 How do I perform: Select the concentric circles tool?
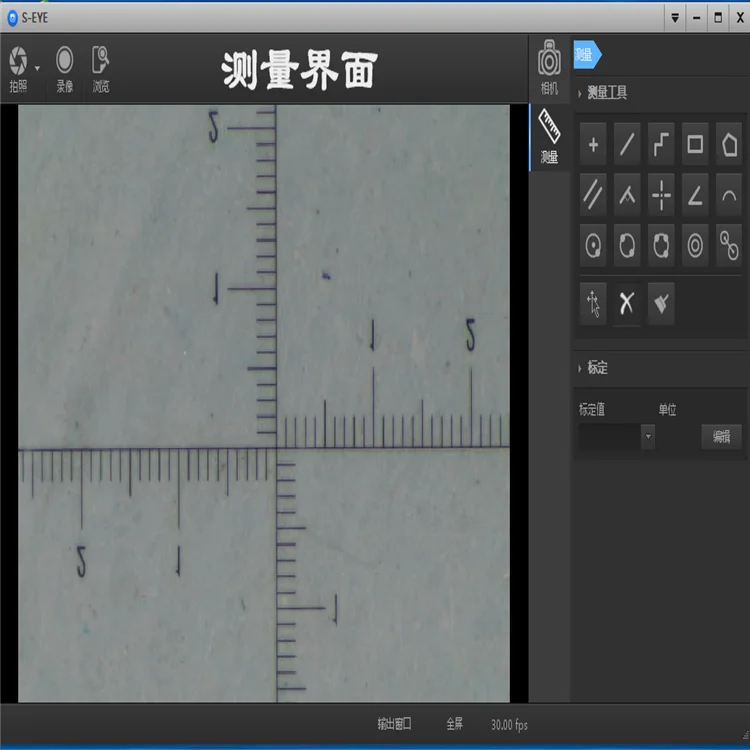(x=695, y=244)
